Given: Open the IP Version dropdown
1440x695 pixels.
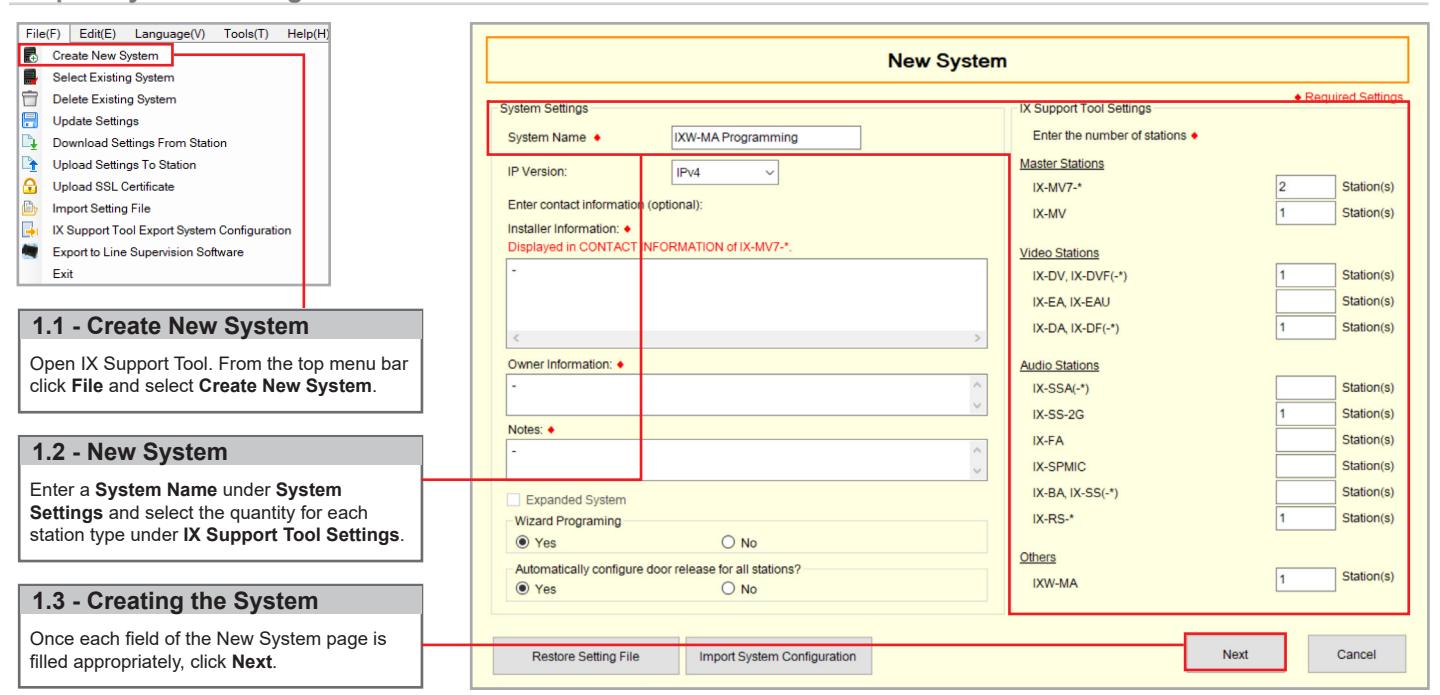Looking at the screenshot, I should point(725,171).
